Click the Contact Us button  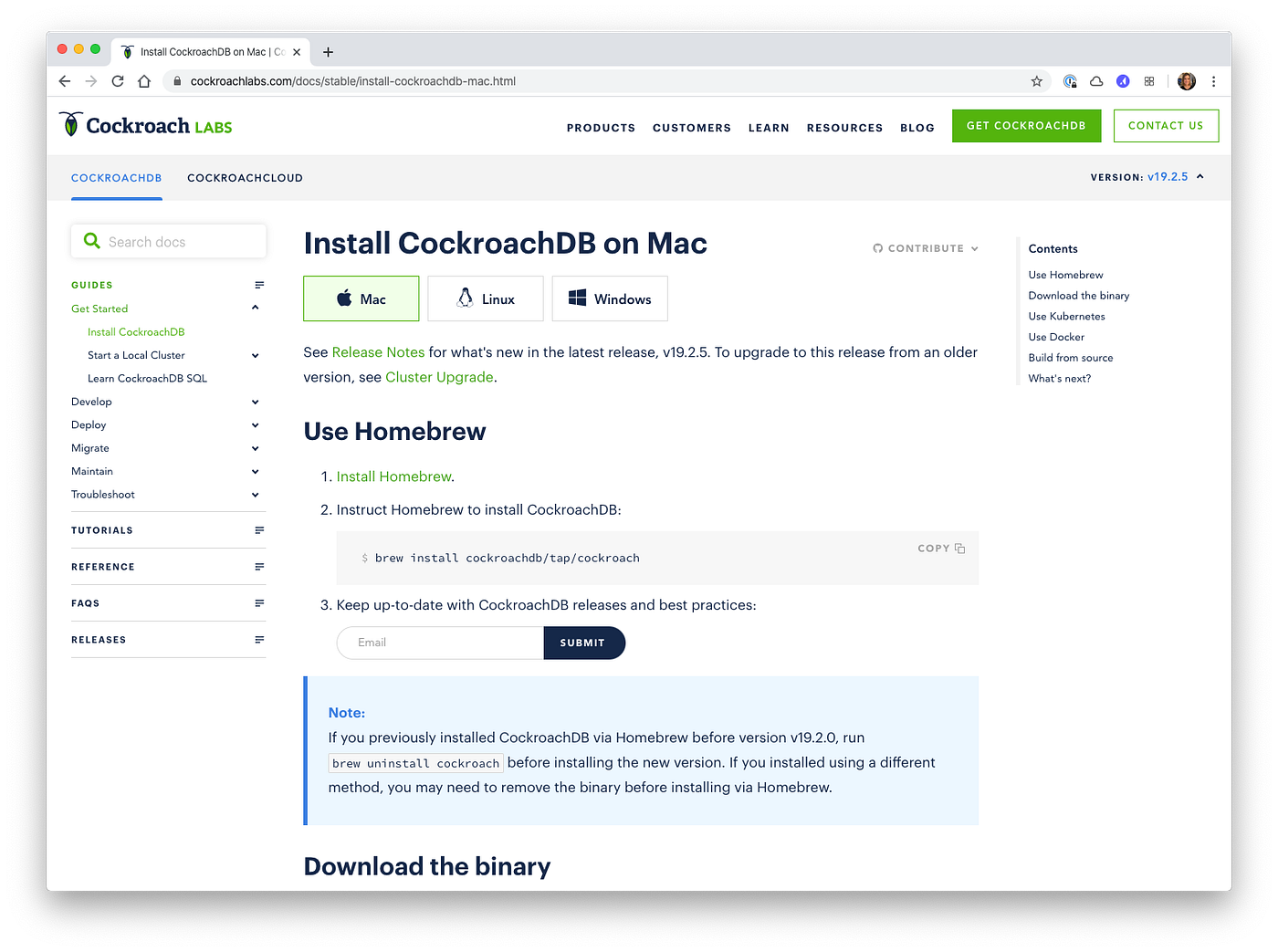coord(1166,126)
